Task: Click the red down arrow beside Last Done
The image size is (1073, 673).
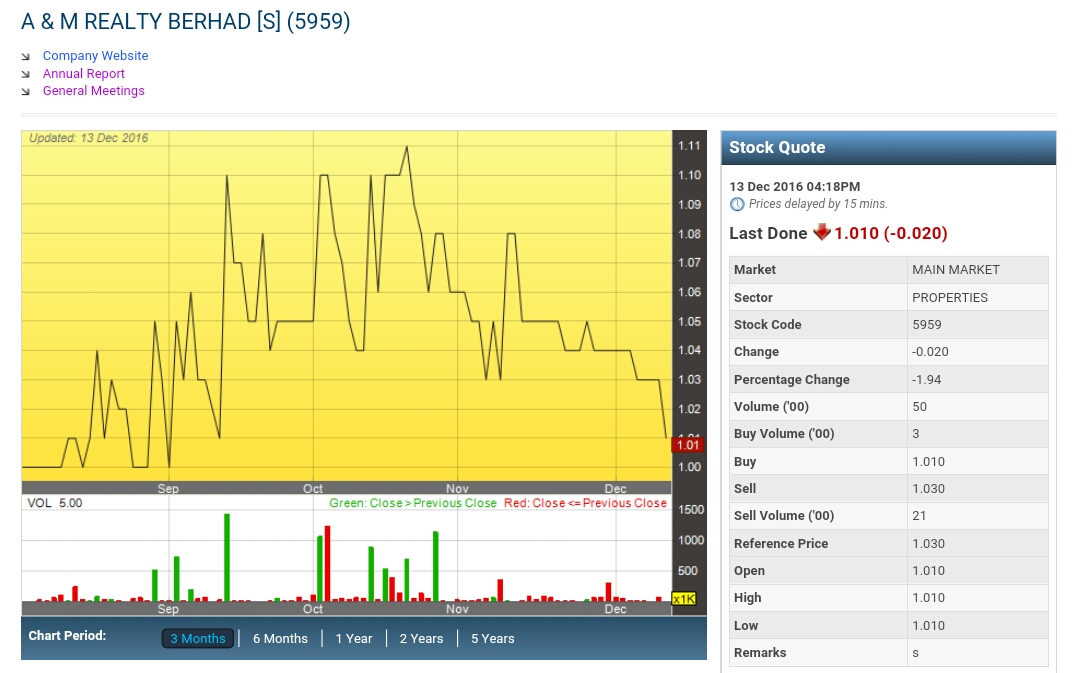Action: coord(821,232)
